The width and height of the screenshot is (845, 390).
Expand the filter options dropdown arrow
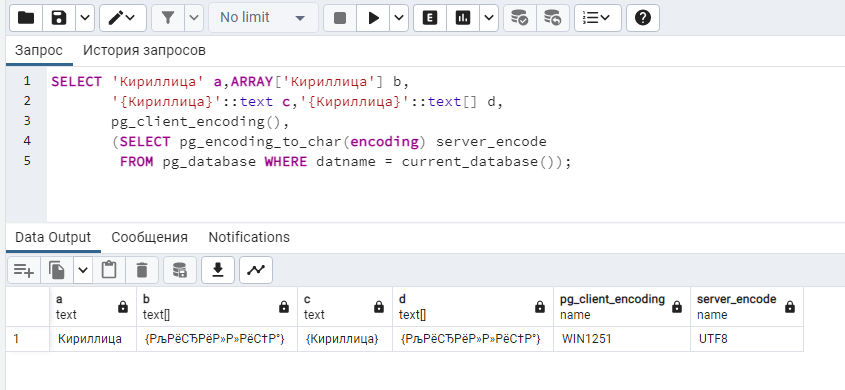[x=195, y=18]
